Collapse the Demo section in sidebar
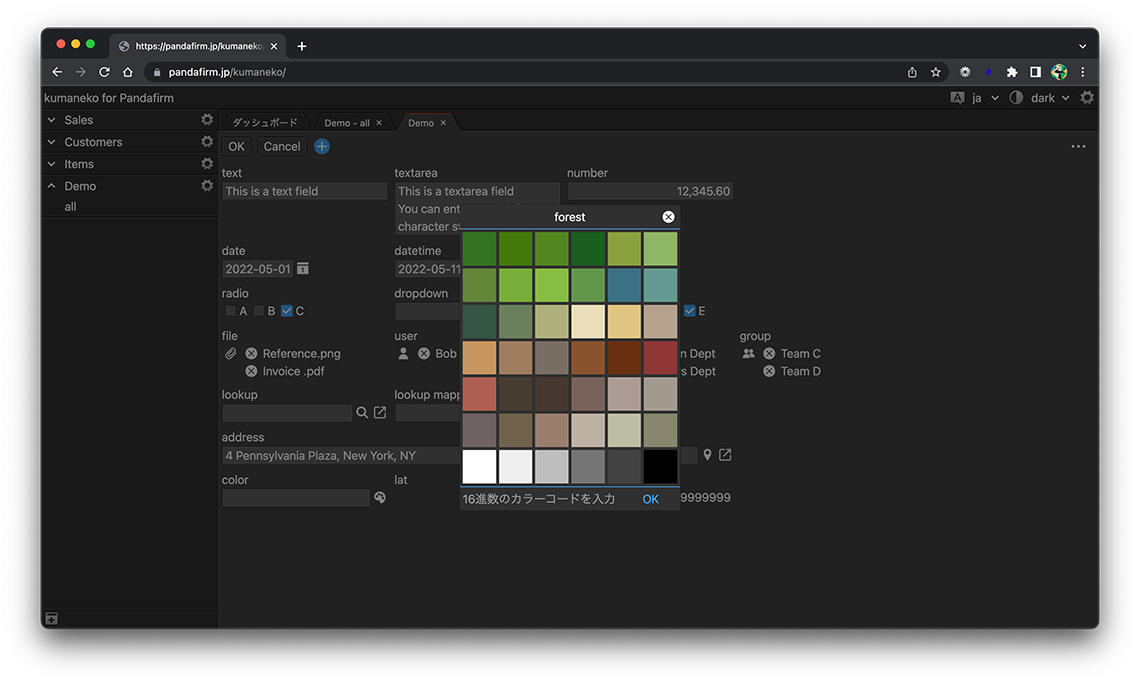Image resolution: width=1140 pixels, height=683 pixels. click(x=52, y=186)
